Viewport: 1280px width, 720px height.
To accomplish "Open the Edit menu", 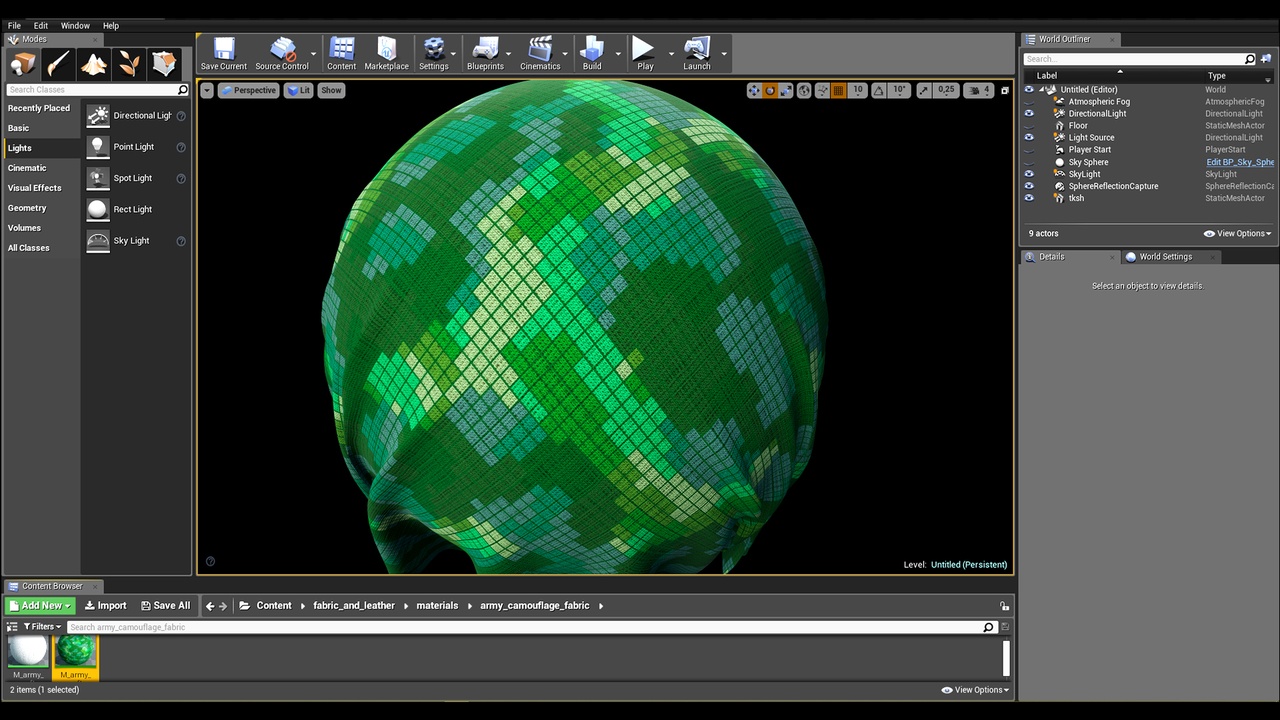I will coord(41,26).
